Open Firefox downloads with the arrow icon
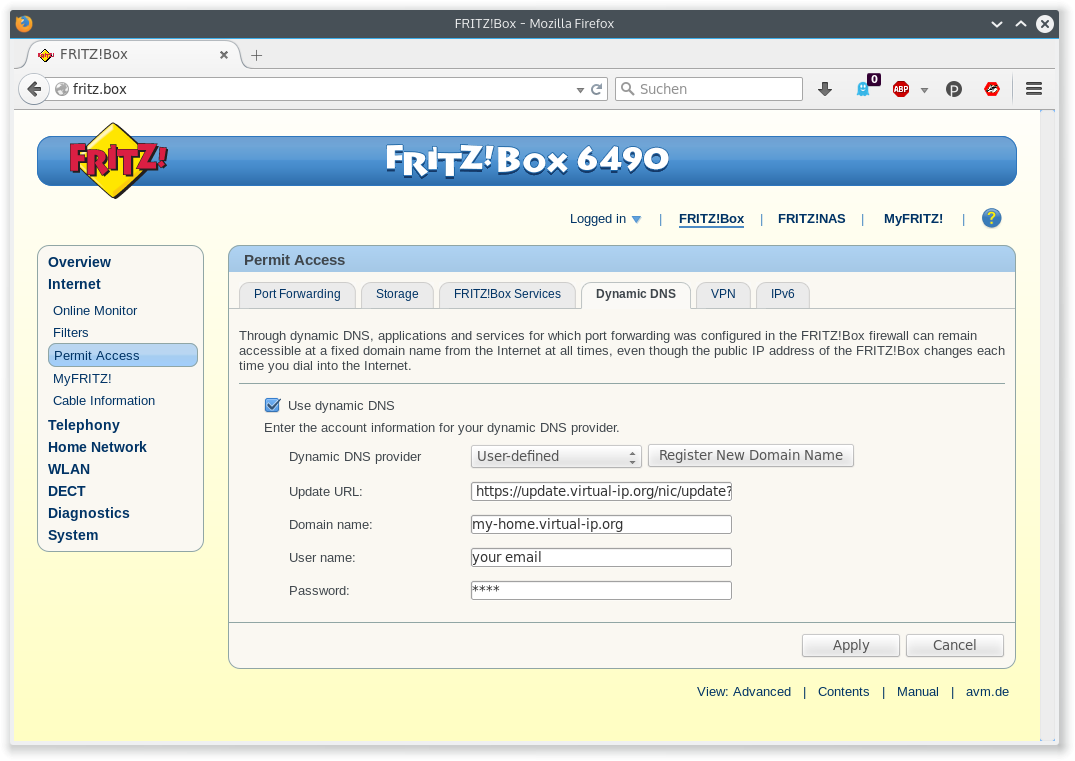The width and height of the screenshot is (1075, 761). pos(824,89)
